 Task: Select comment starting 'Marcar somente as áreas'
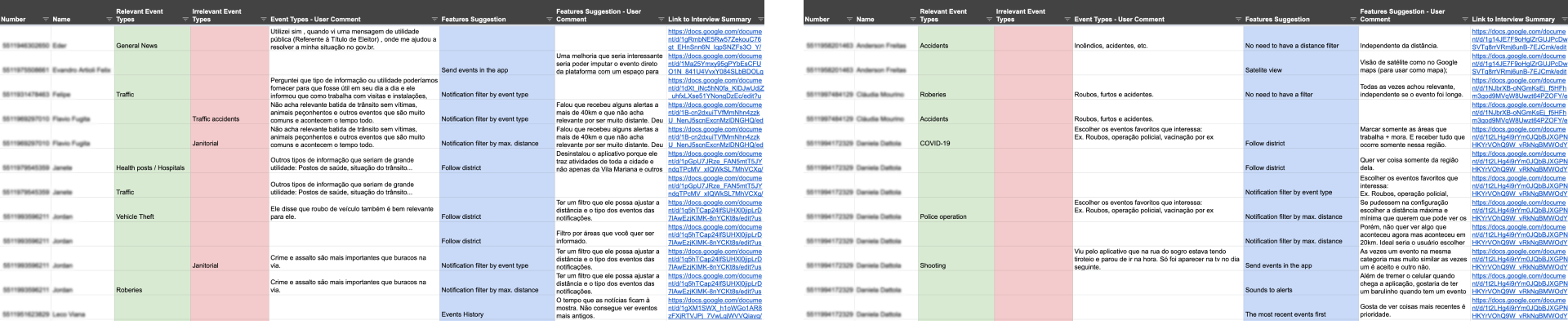pos(1414,136)
